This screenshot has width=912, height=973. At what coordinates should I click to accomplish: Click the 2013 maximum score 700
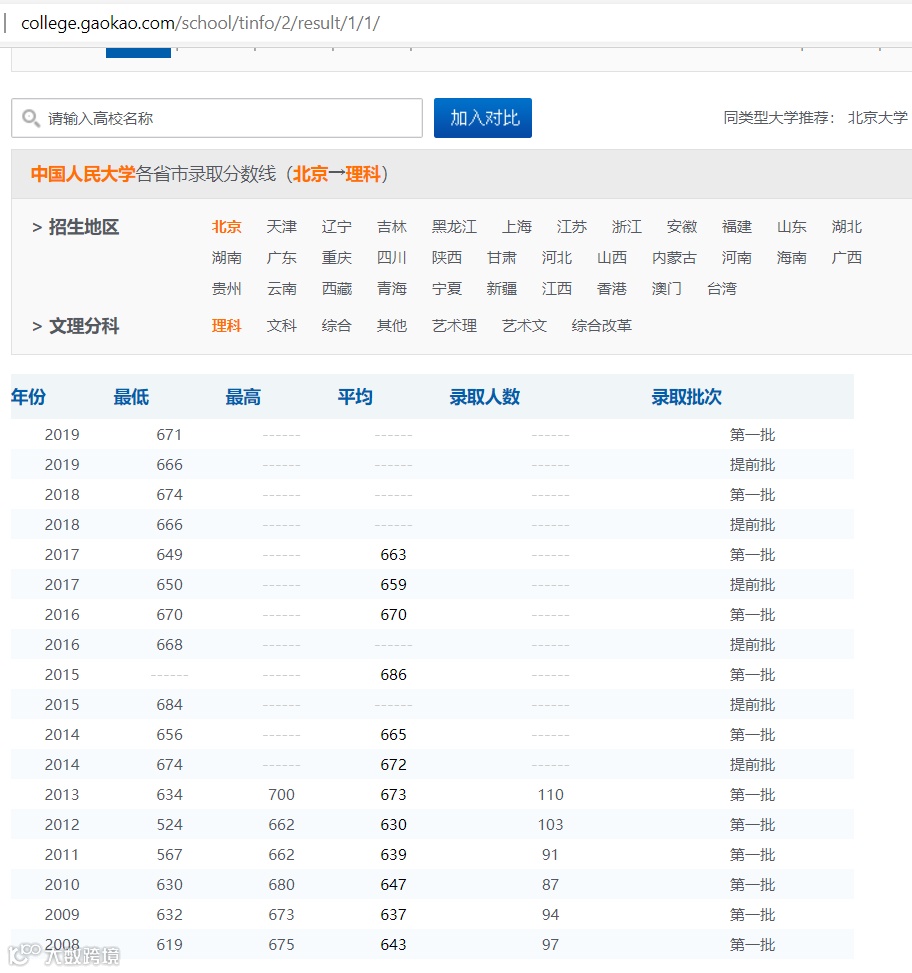[282, 795]
